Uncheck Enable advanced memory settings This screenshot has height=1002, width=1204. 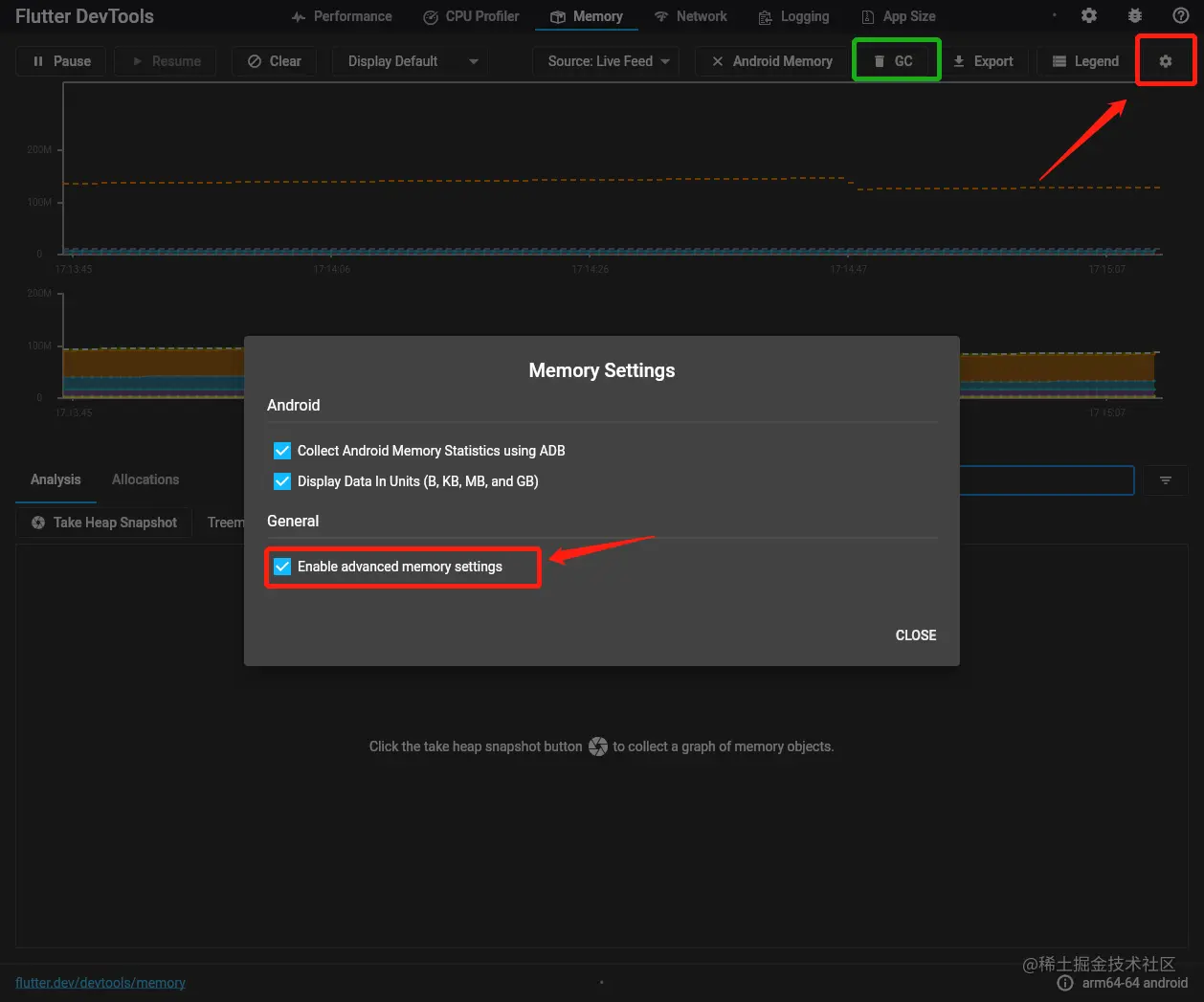click(282, 567)
